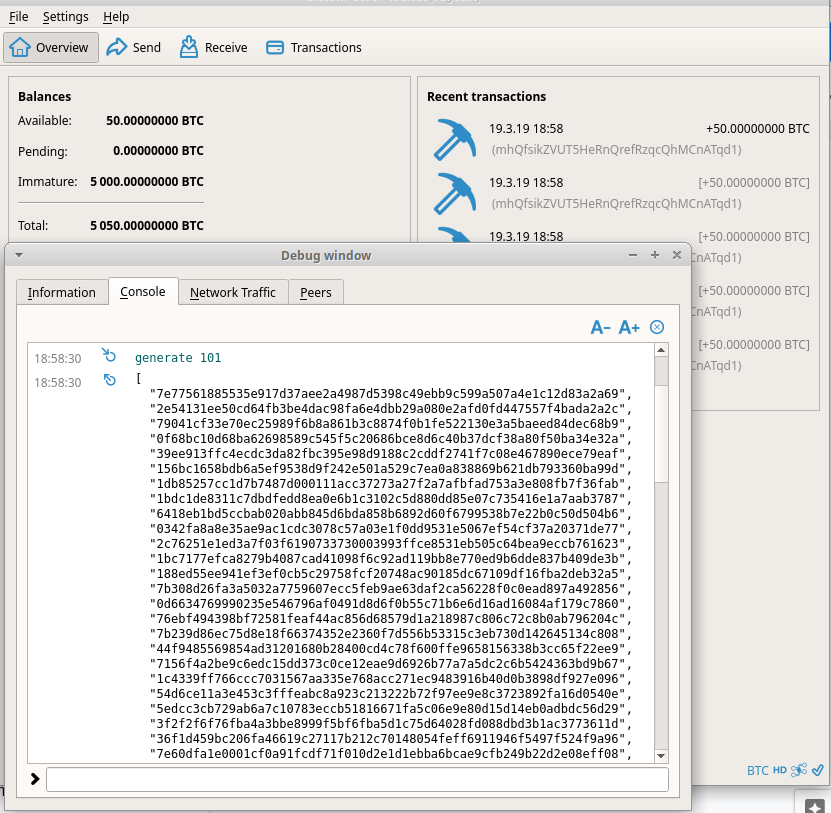Image resolution: width=831 pixels, height=813 pixels.
Task: Click the network connections status icon
Action: coord(799,770)
